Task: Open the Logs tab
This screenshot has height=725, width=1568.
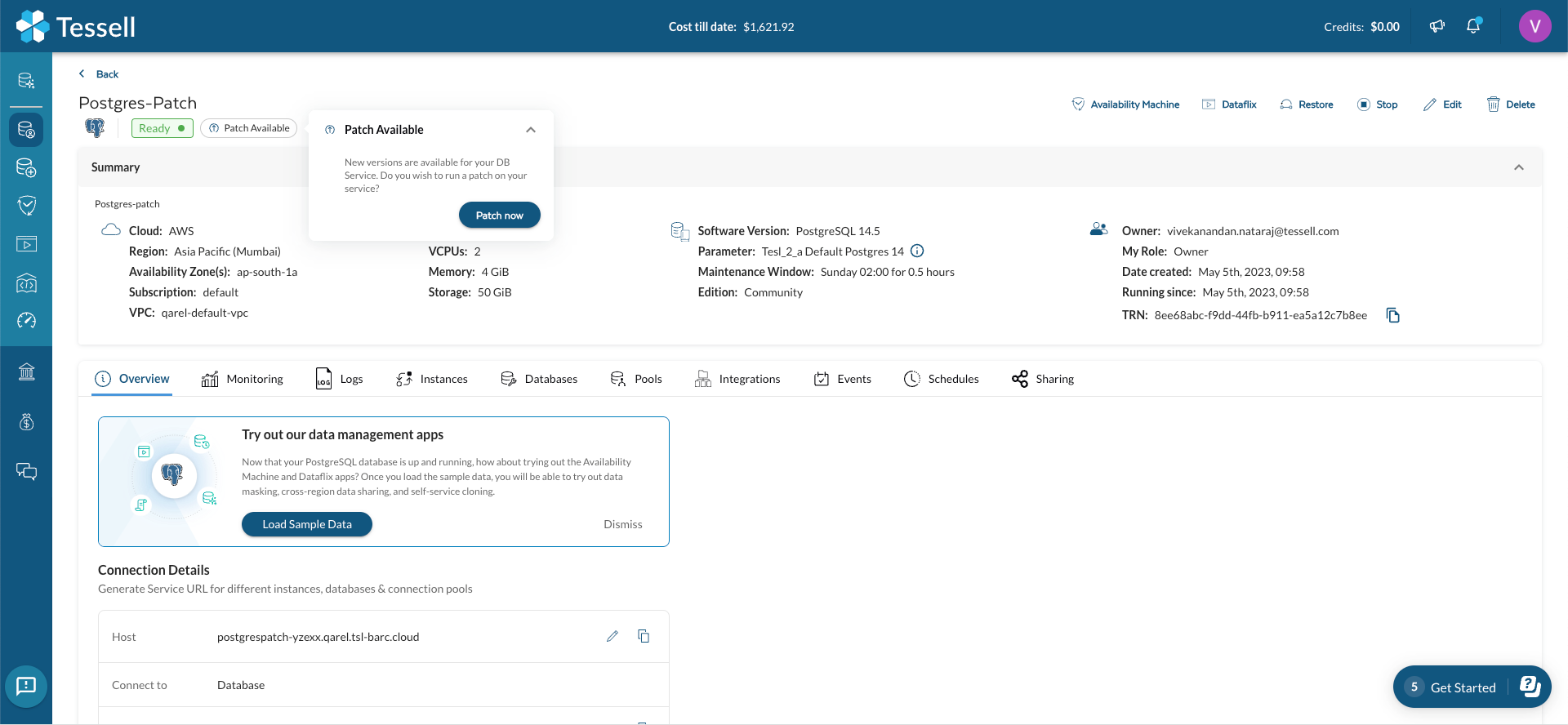Action: pyautogui.click(x=340, y=379)
